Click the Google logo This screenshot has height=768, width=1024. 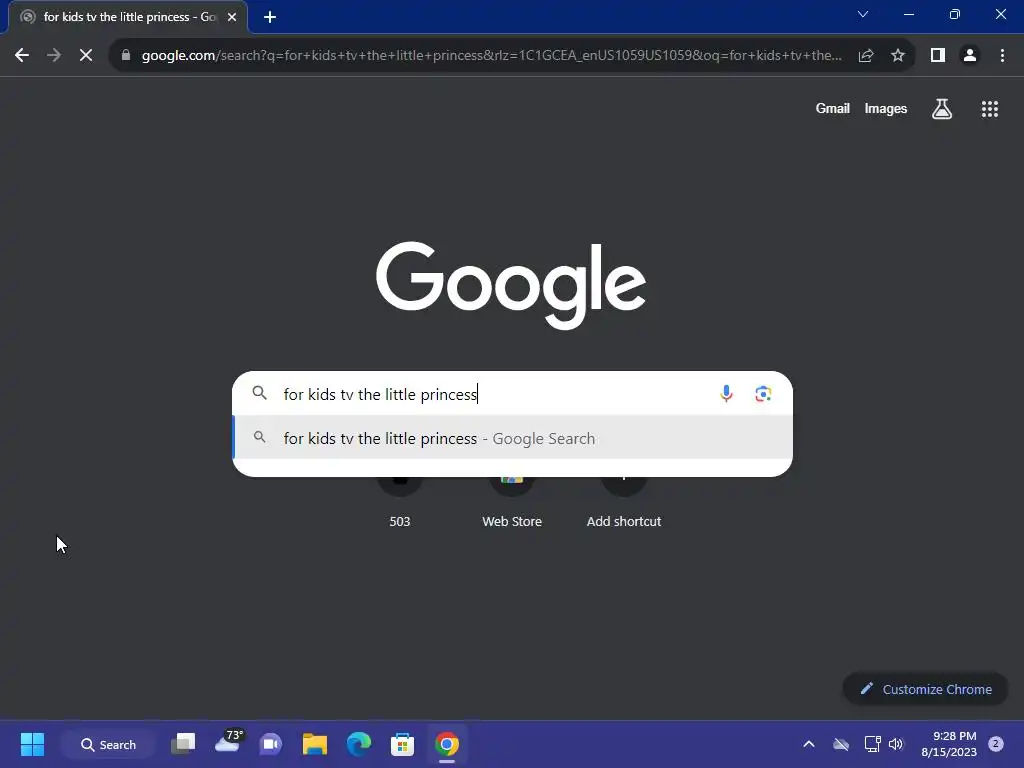click(x=511, y=285)
